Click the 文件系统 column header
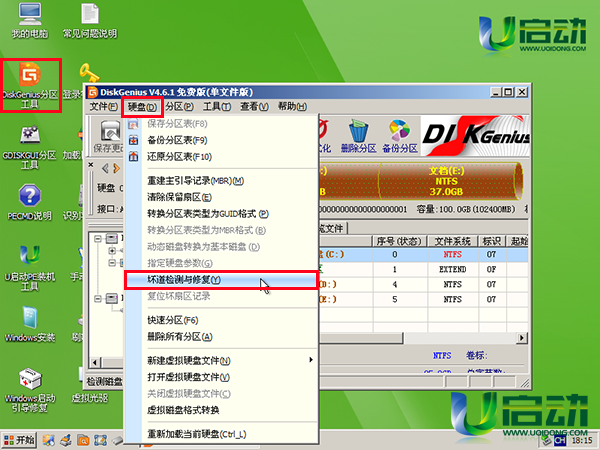The image size is (600, 450). click(x=453, y=241)
